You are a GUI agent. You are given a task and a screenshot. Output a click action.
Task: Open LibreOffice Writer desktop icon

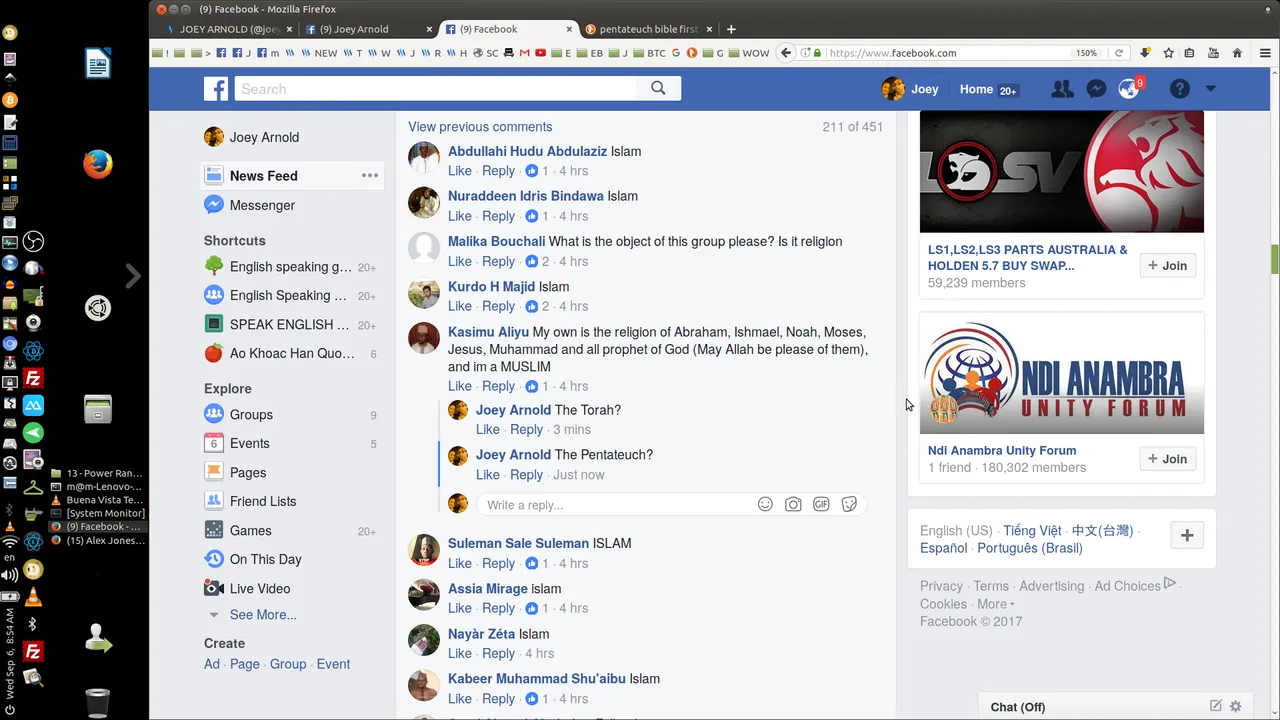[x=98, y=64]
